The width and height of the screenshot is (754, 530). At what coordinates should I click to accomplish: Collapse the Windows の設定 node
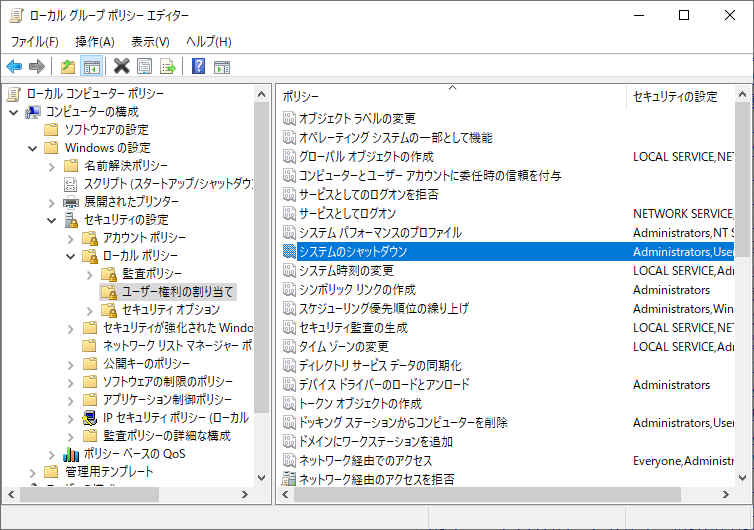tap(32, 148)
